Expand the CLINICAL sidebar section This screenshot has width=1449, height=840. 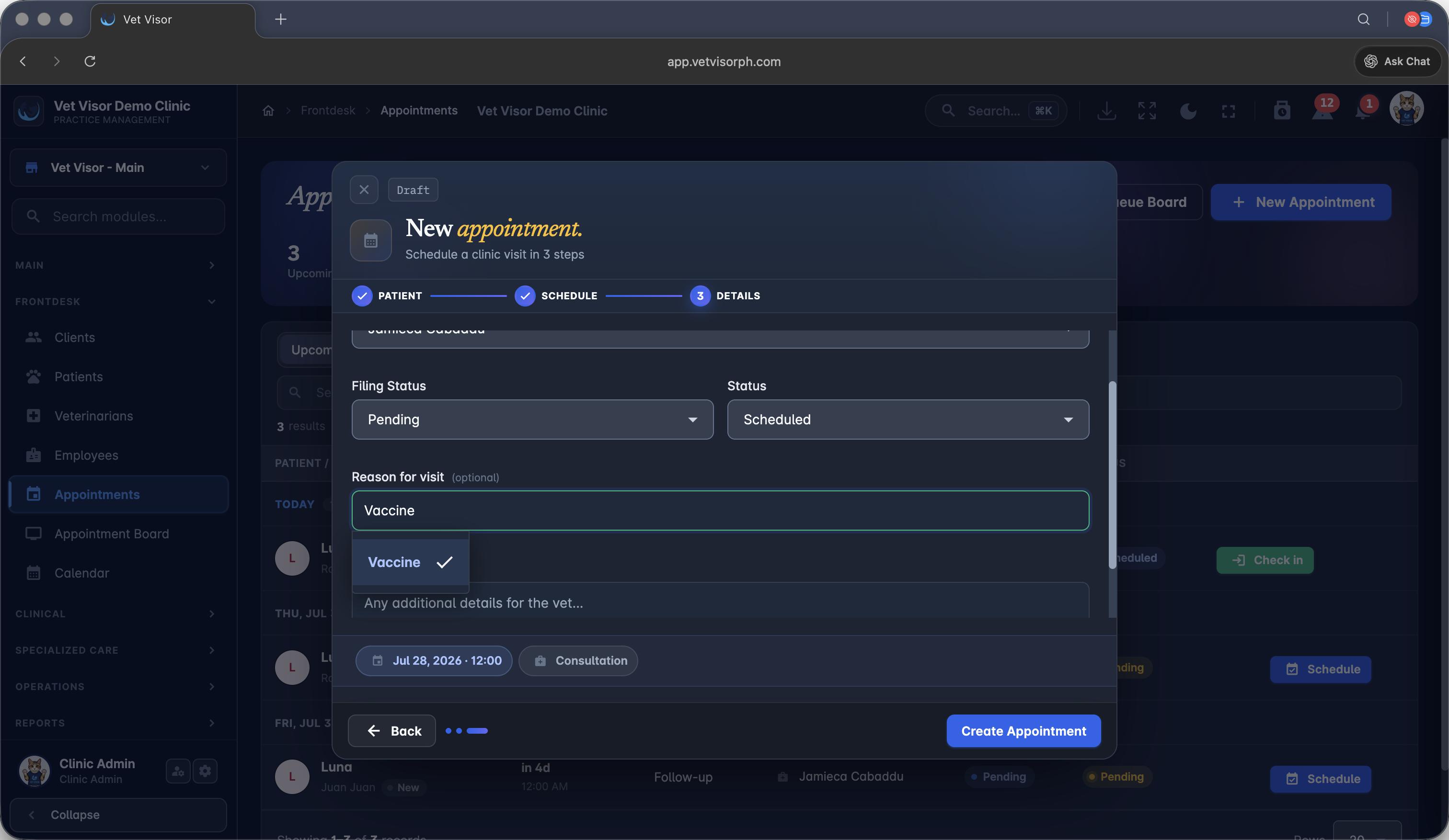tap(115, 614)
